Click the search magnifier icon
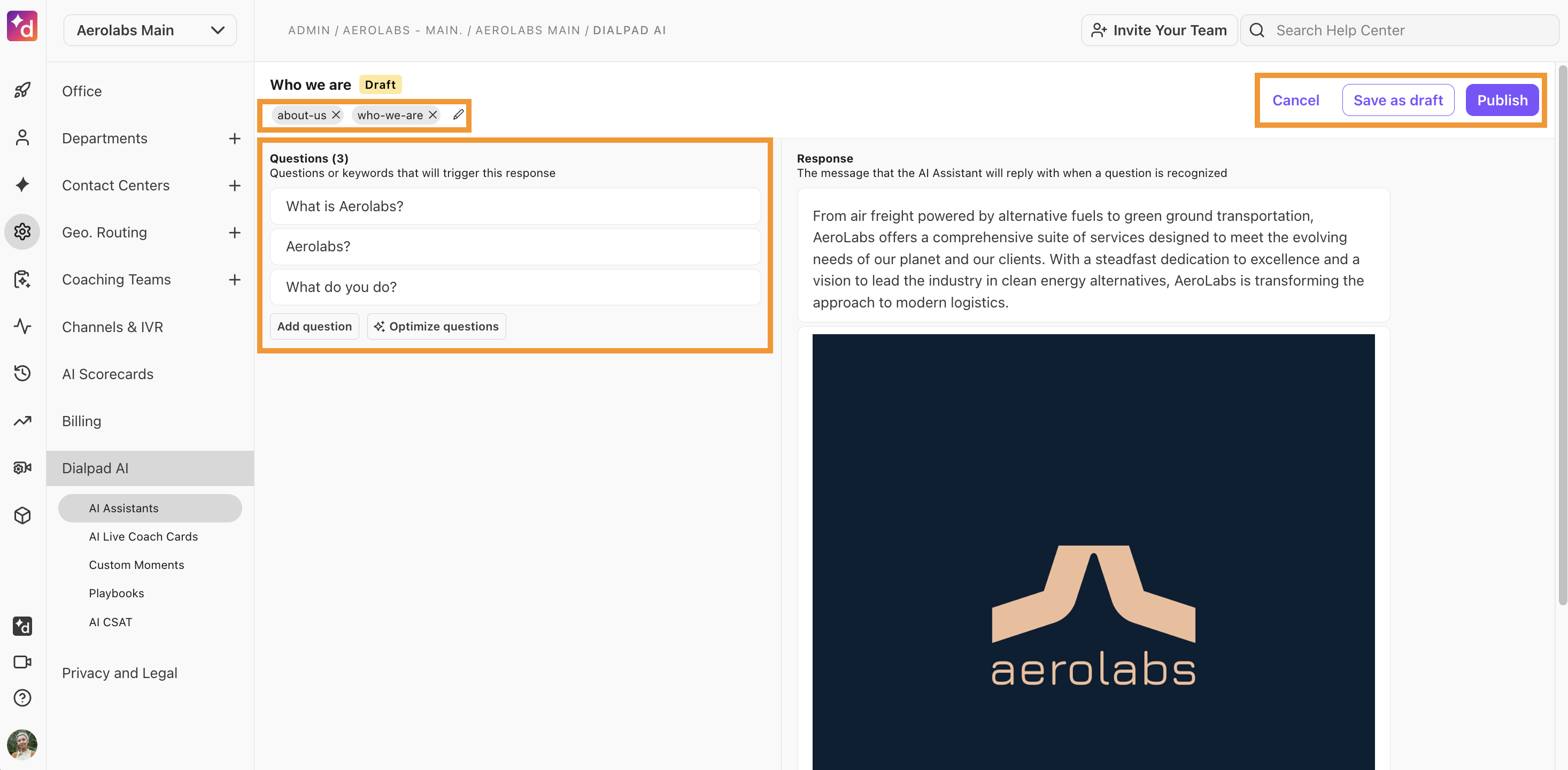This screenshot has width=1568, height=770. click(1257, 30)
